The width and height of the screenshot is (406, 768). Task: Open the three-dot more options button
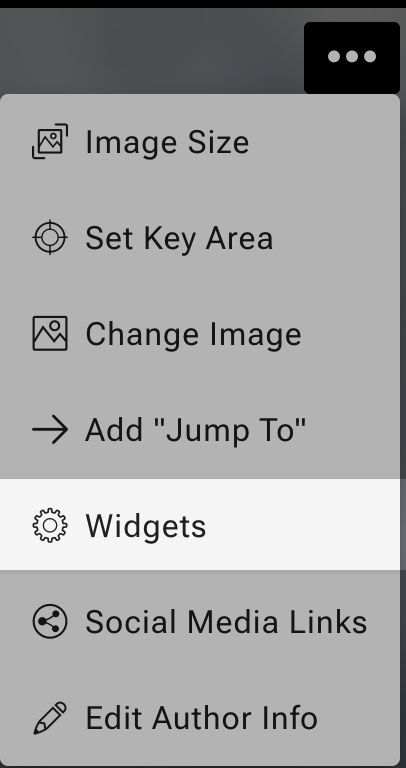[x=352, y=57]
